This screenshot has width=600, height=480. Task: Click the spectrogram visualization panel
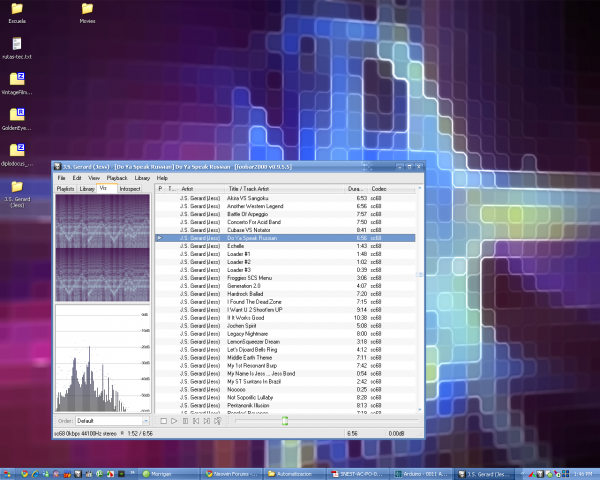click(103, 248)
